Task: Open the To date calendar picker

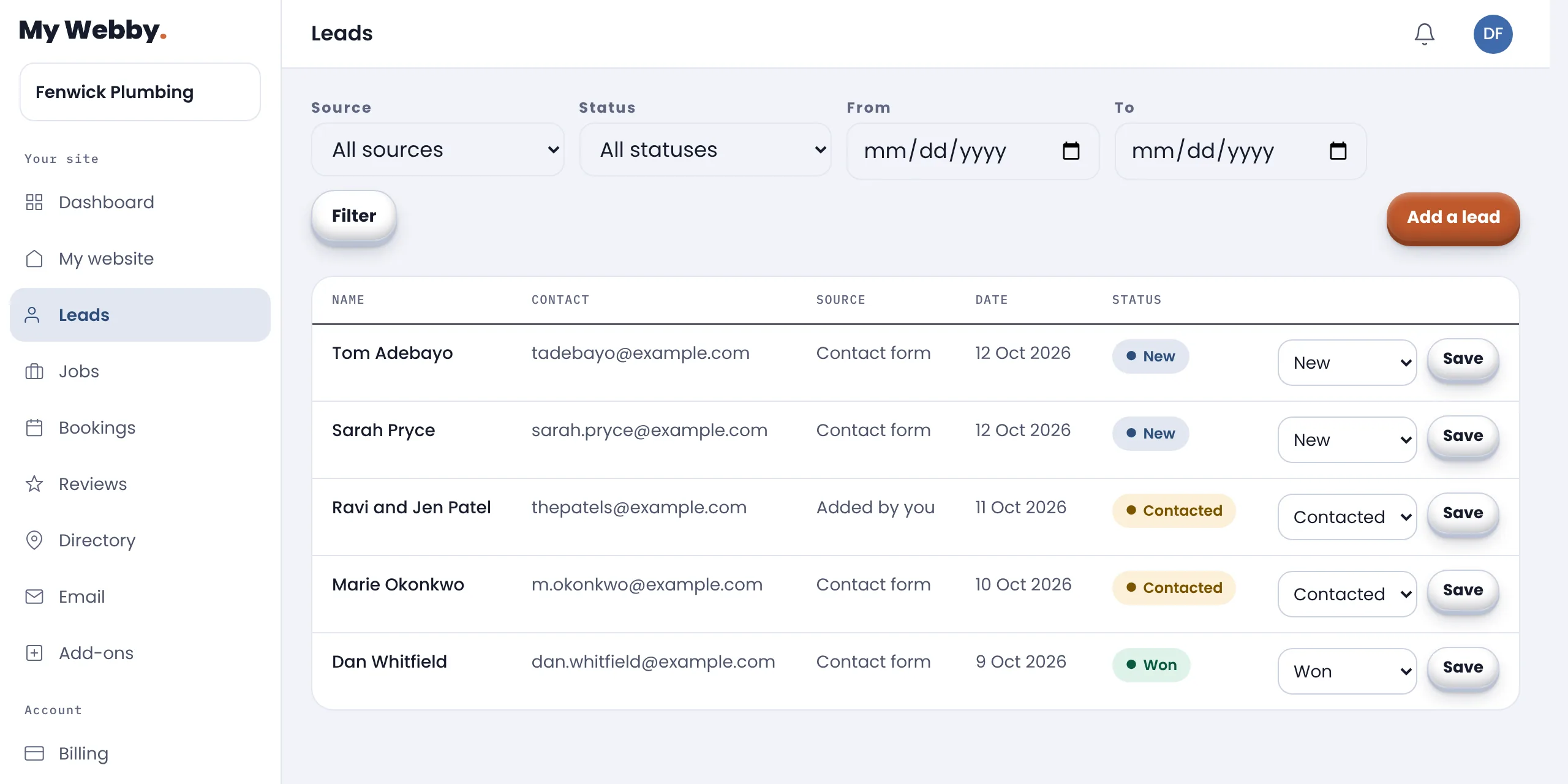Action: pyautogui.click(x=1338, y=151)
